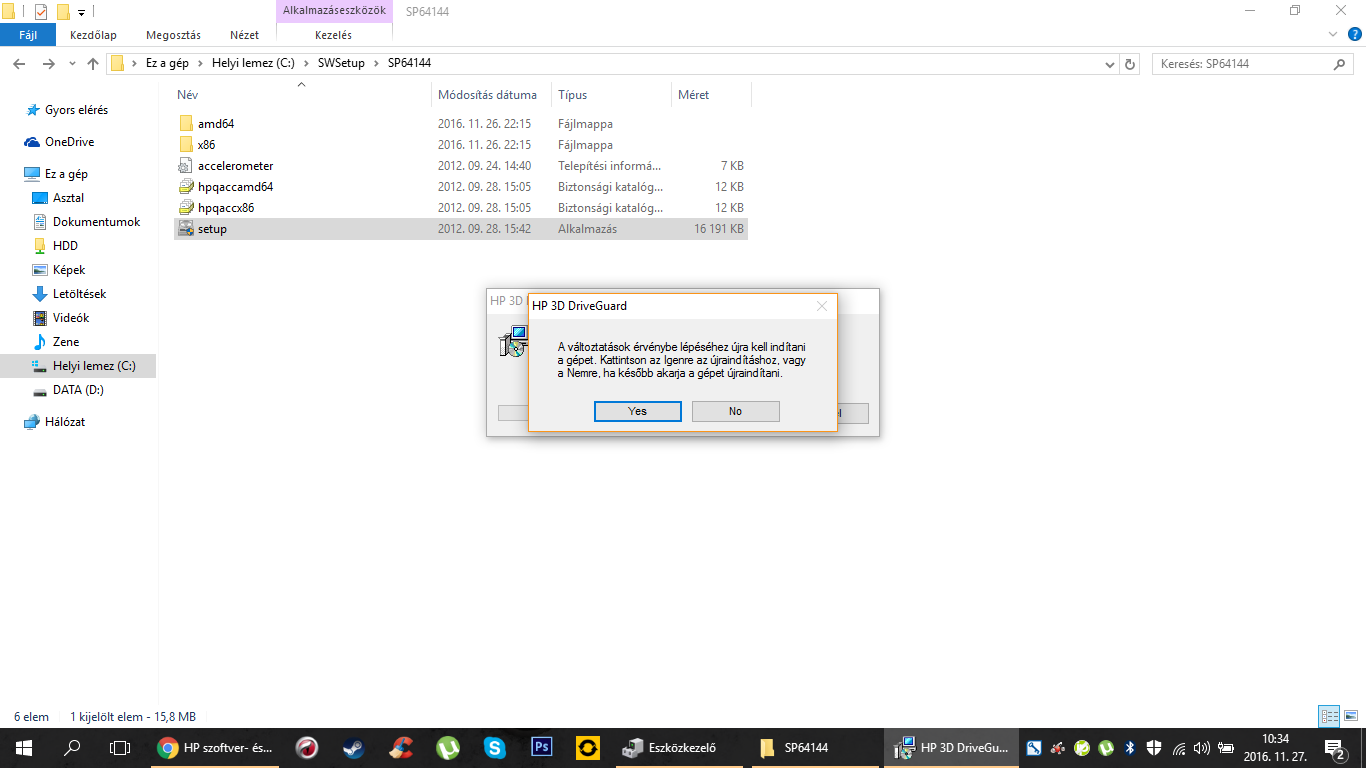
Task: Open the Windows Start menu
Action: click(x=24, y=748)
